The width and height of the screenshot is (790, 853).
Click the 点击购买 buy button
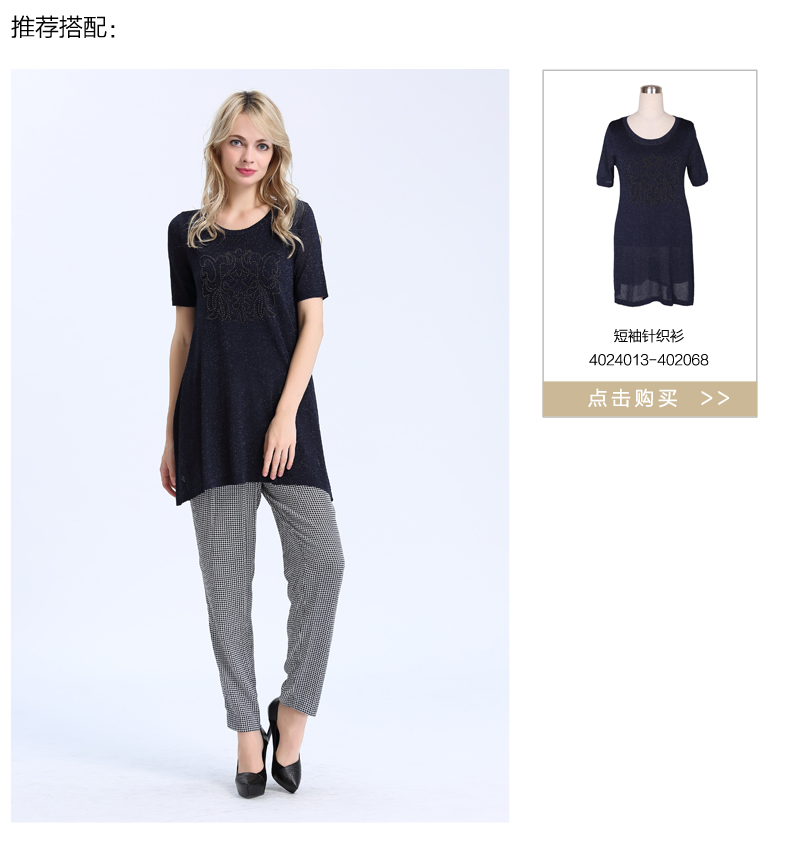[x=650, y=399]
